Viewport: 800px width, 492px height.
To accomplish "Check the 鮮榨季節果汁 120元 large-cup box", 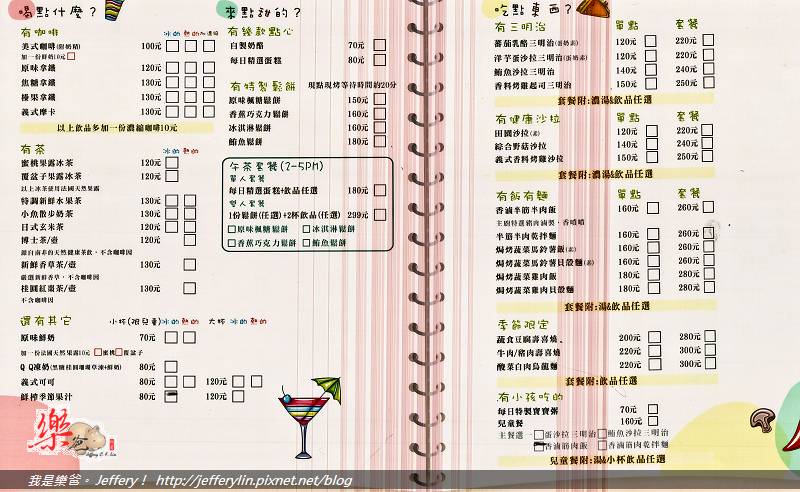I will (x=238, y=396).
